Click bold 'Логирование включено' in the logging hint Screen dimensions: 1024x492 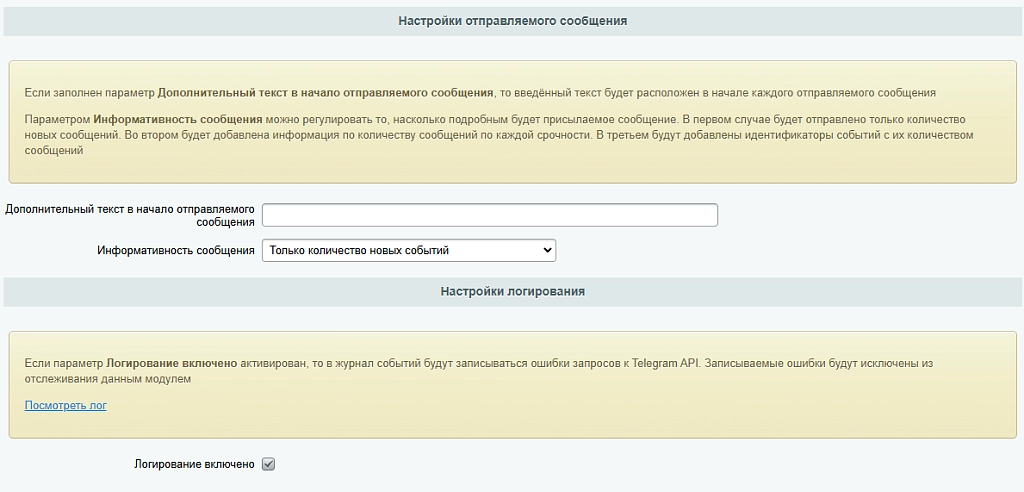(x=172, y=363)
